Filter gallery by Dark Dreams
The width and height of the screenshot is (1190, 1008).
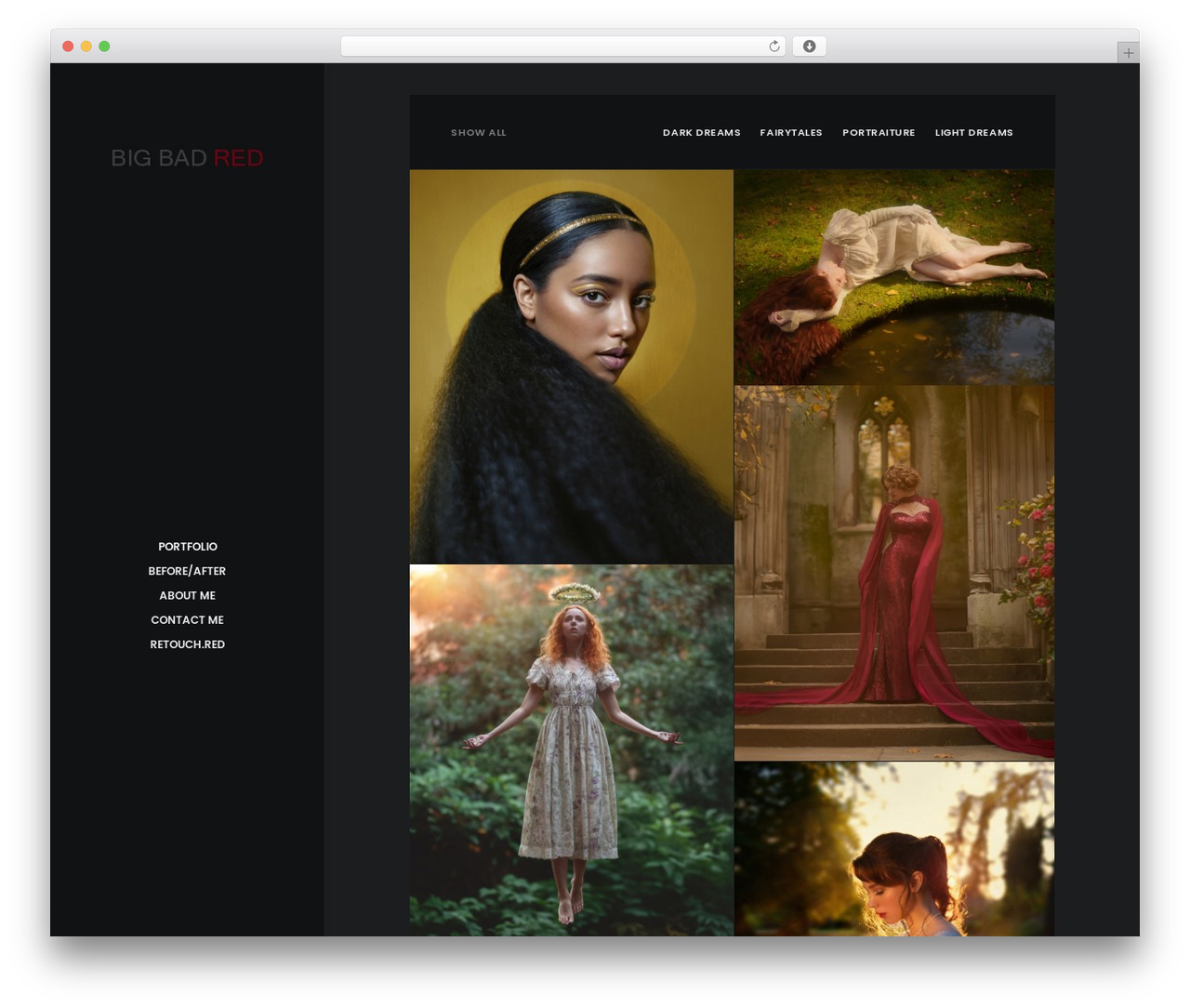pyautogui.click(x=702, y=133)
